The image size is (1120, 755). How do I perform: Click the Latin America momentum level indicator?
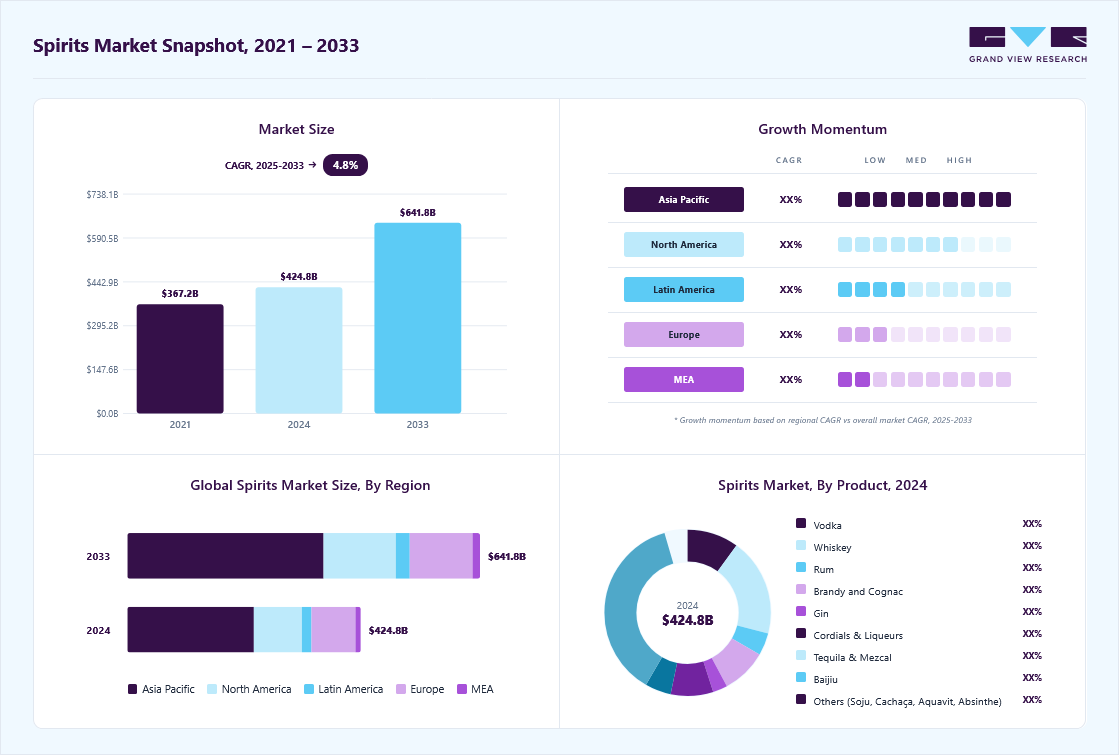pyautogui.click(x=924, y=289)
